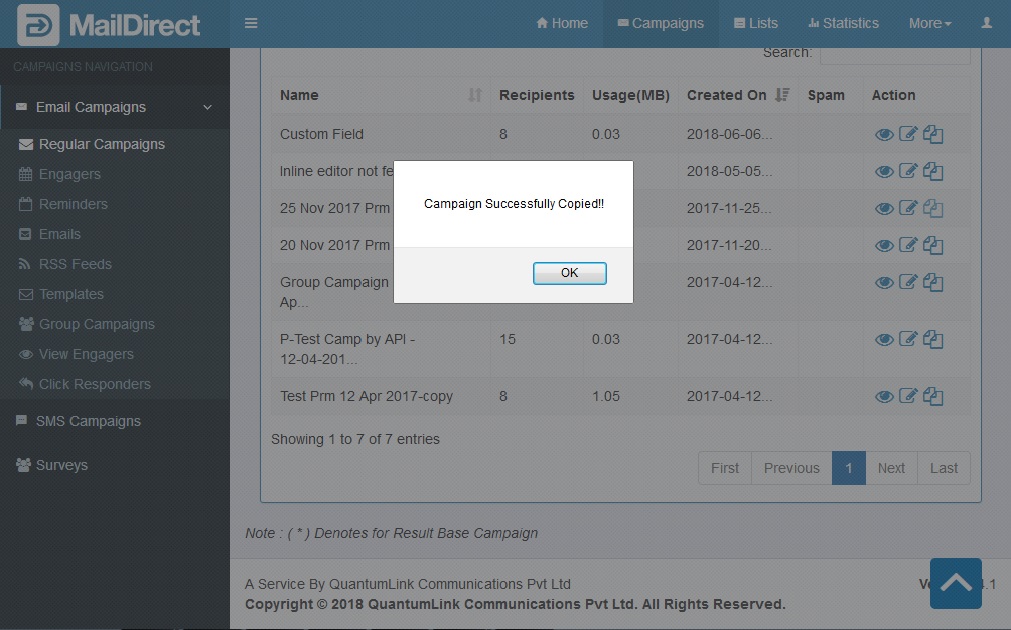Screen dimensions: 1011x630
Task: View the 25 Nov 2017 Prm campaign
Action: [884, 208]
